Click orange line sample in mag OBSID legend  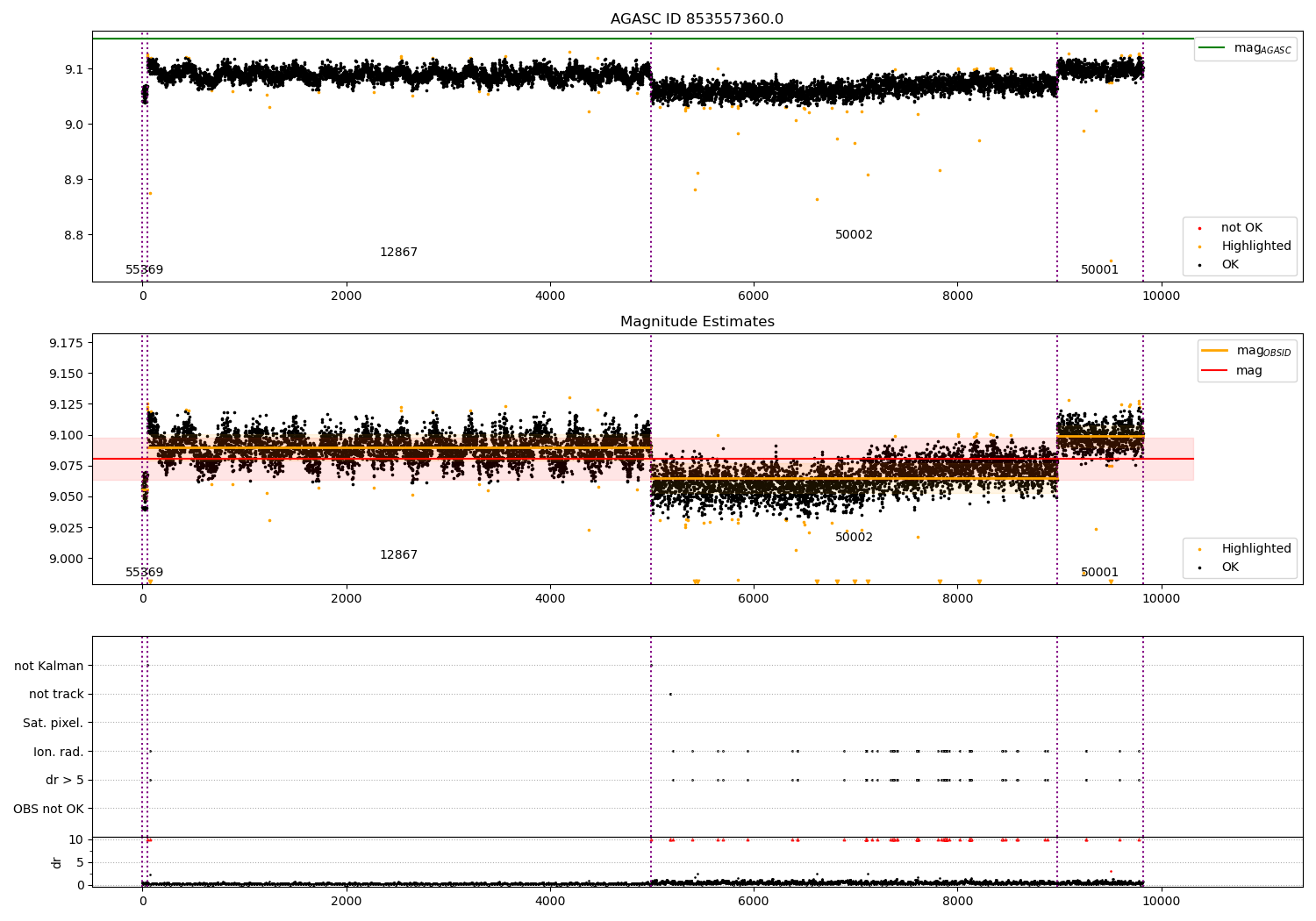pyautogui.click(x=1214, y=351)
